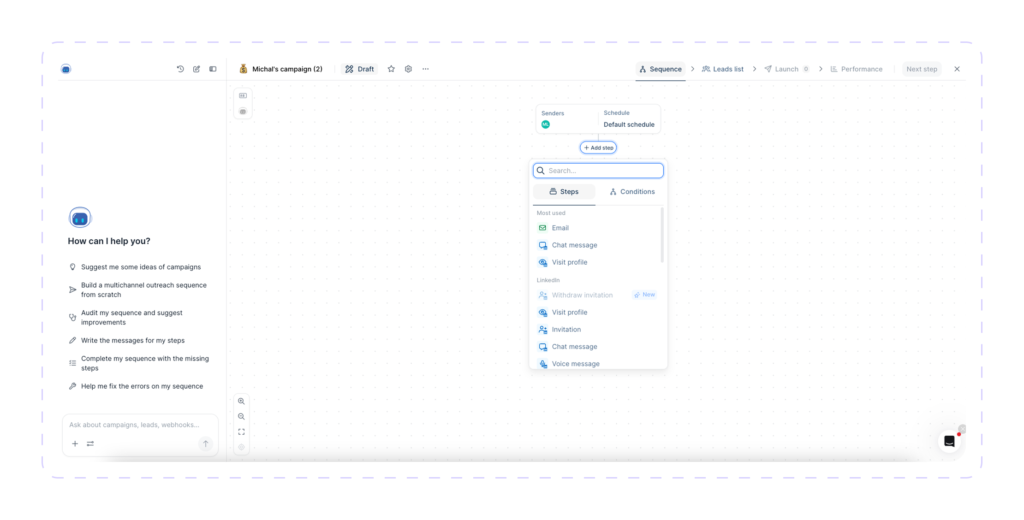Click the second icon in top canvas toolbar
The image size is (1024, 520).
click(x=243, y=112)
